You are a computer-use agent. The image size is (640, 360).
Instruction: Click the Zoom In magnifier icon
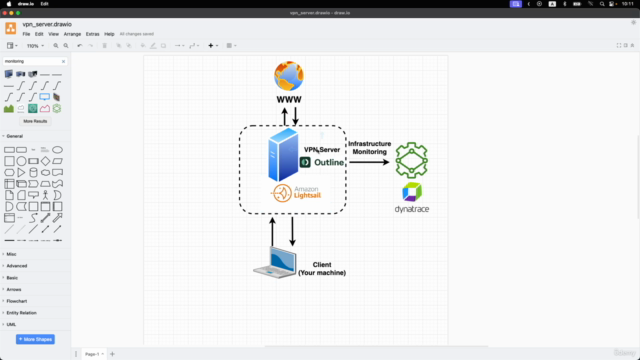[x=56, y=46]
